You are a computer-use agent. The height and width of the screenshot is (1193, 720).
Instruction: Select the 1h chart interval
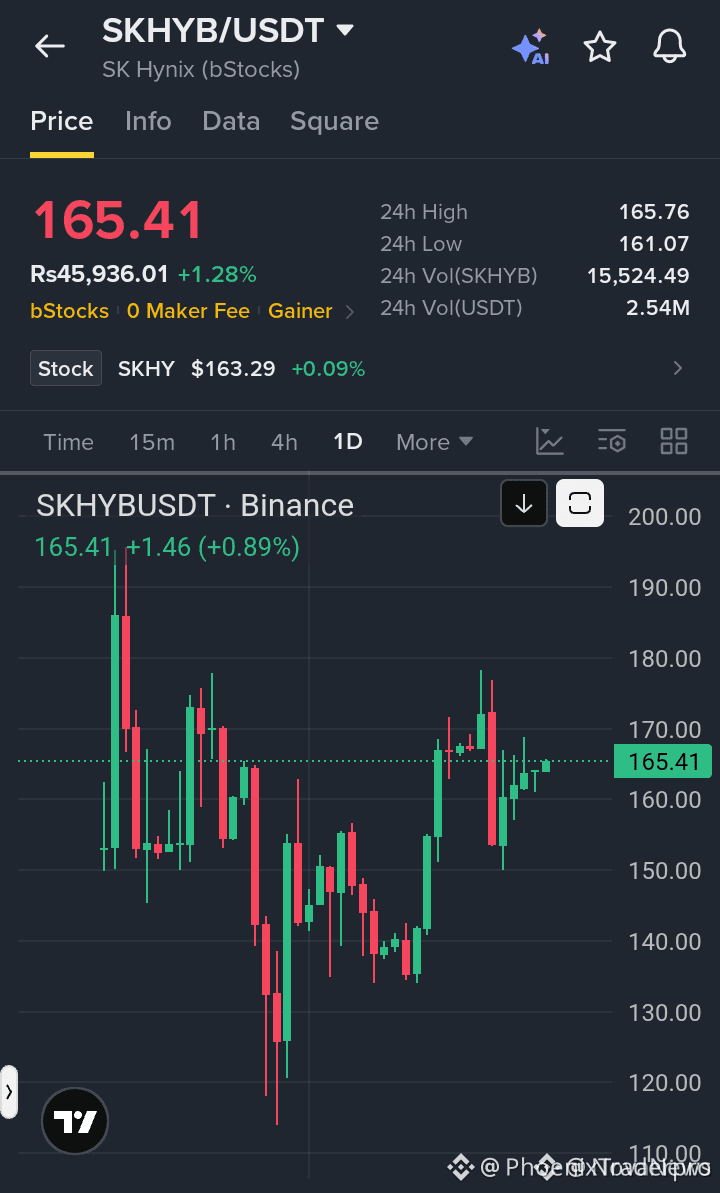coord(223,442)
